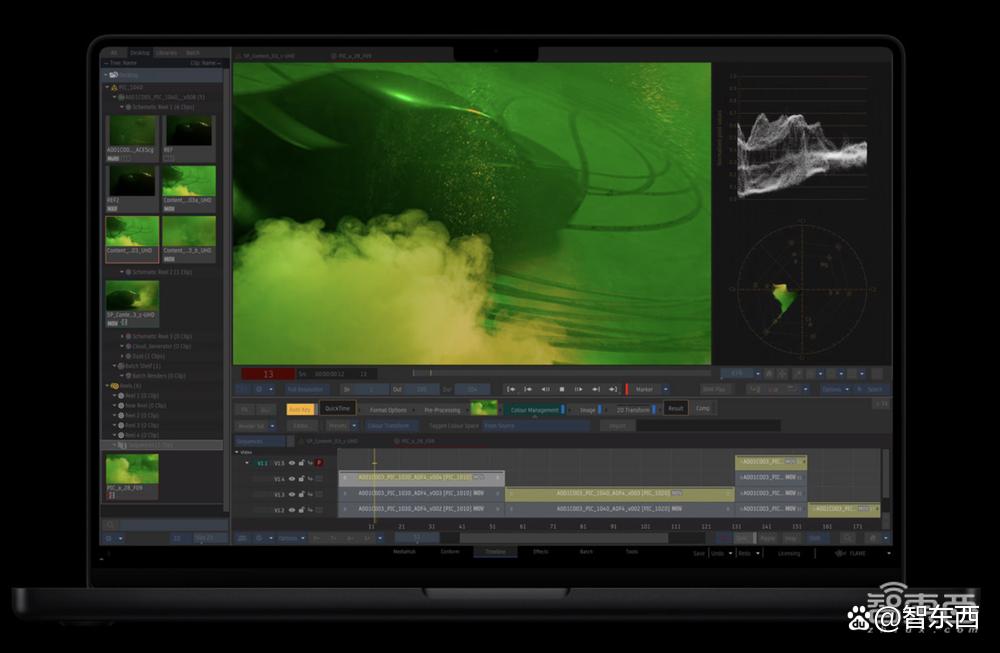Click the Desktop icon at the tree top
Viewport: 1000px width, 653px height.
coord(114,75)
